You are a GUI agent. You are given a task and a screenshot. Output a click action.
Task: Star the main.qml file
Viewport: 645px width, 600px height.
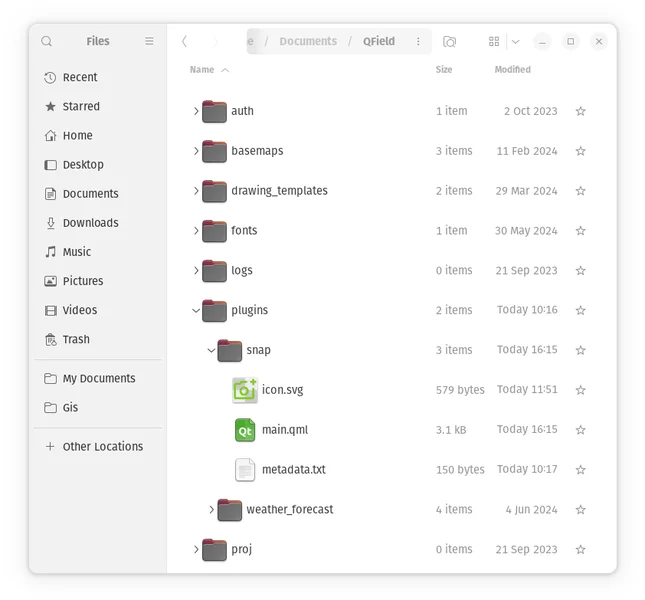(x=580, y=430)
